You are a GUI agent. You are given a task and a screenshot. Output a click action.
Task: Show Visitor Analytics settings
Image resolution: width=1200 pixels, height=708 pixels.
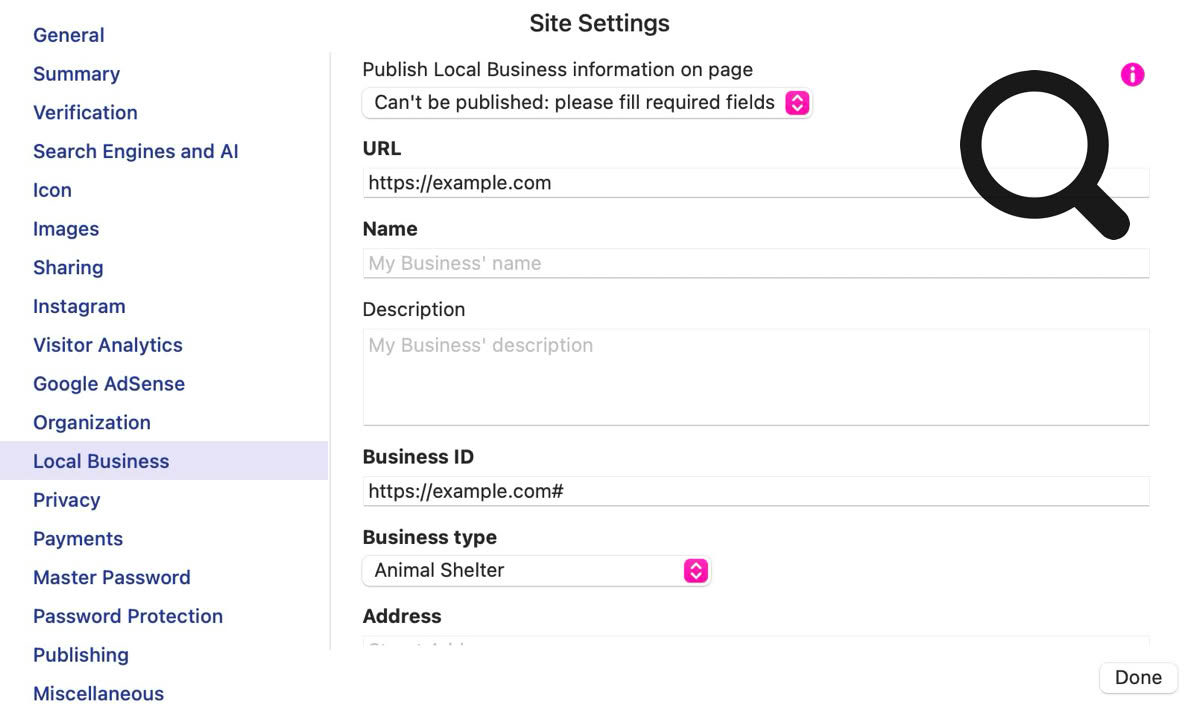point(108,345)
